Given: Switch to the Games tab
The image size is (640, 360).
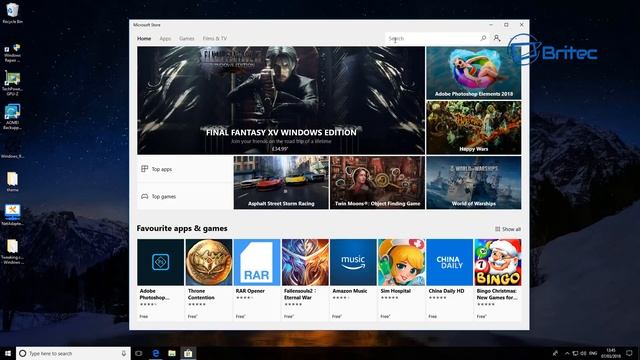Looking at the screenshot, I should click(187, 38).
